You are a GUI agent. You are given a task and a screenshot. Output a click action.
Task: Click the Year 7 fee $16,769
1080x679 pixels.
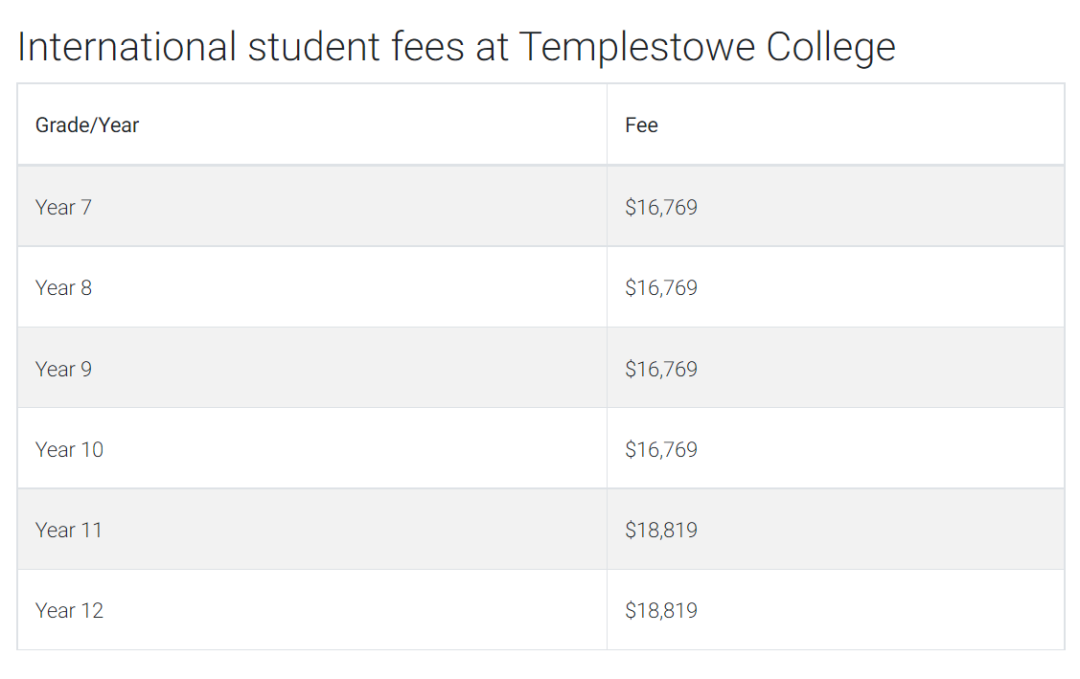[661, 207]
